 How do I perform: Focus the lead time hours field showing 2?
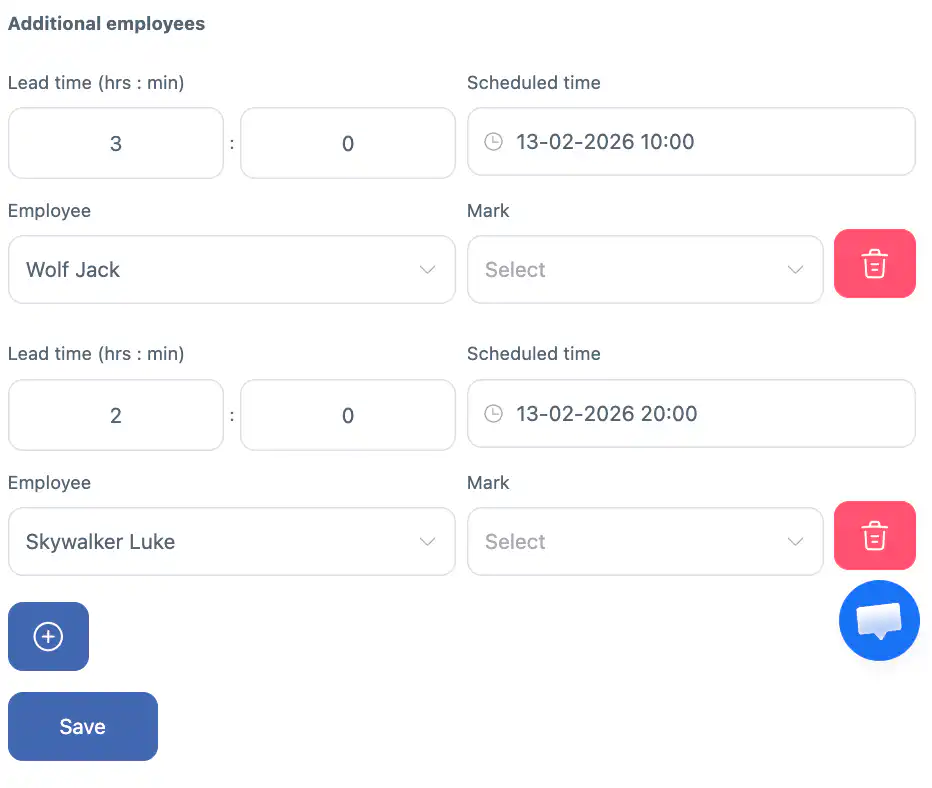coord(116,416)
